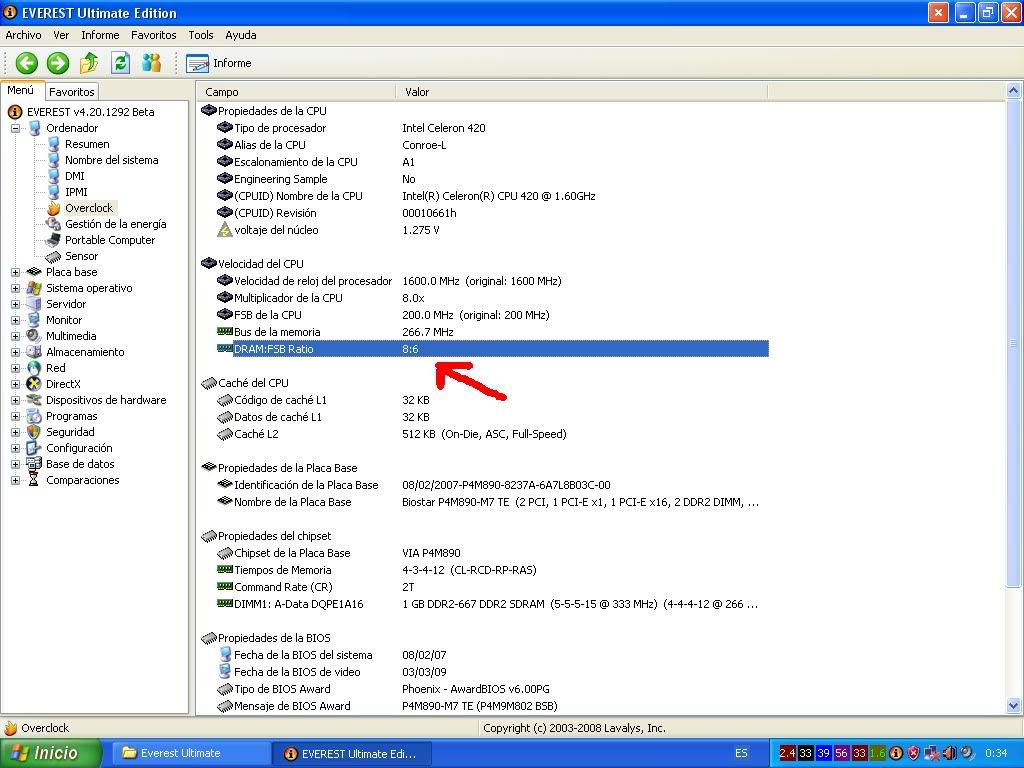The height and width of the screenshot is (768, 1024).
Task: Select the Red tree item
Action: [56, 368]
